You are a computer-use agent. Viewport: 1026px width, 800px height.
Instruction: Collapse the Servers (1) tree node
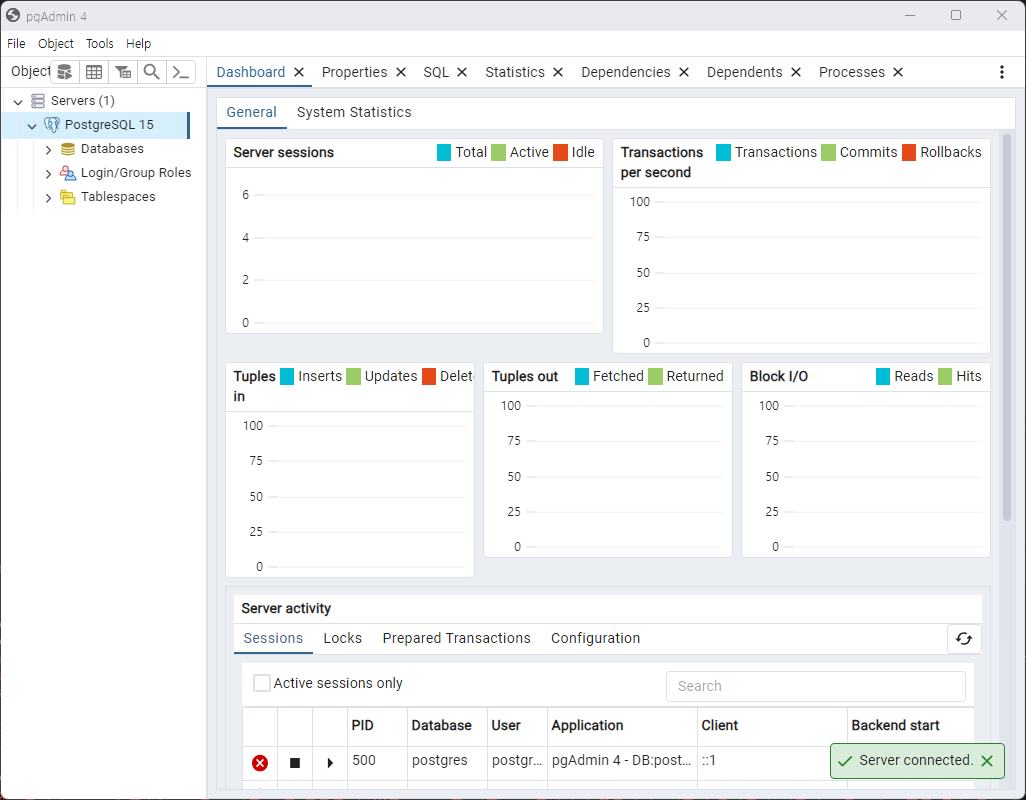point(18,101)
